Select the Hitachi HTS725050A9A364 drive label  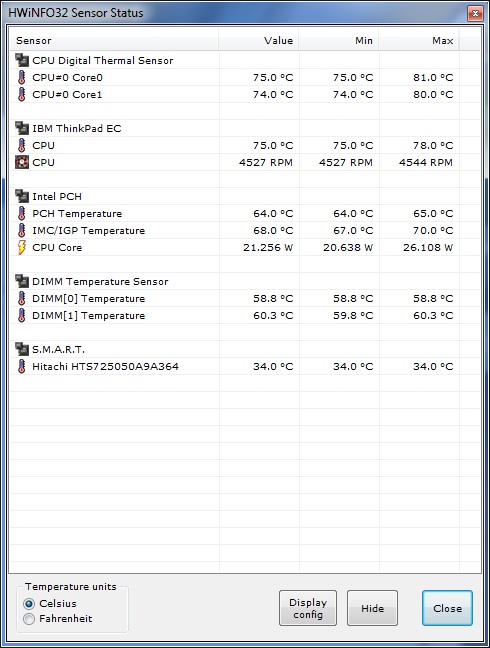click(105, 367)
